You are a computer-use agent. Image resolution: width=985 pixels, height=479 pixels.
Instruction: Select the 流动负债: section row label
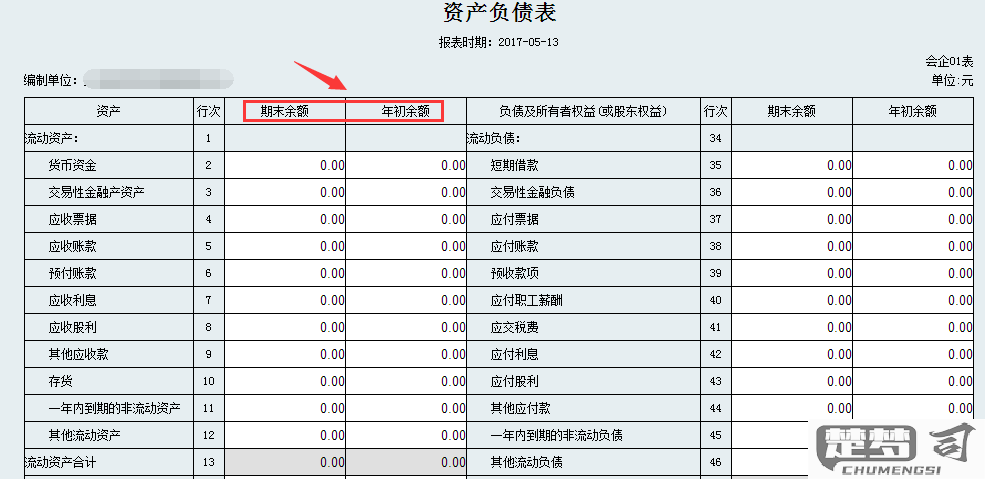click(494, 138)
